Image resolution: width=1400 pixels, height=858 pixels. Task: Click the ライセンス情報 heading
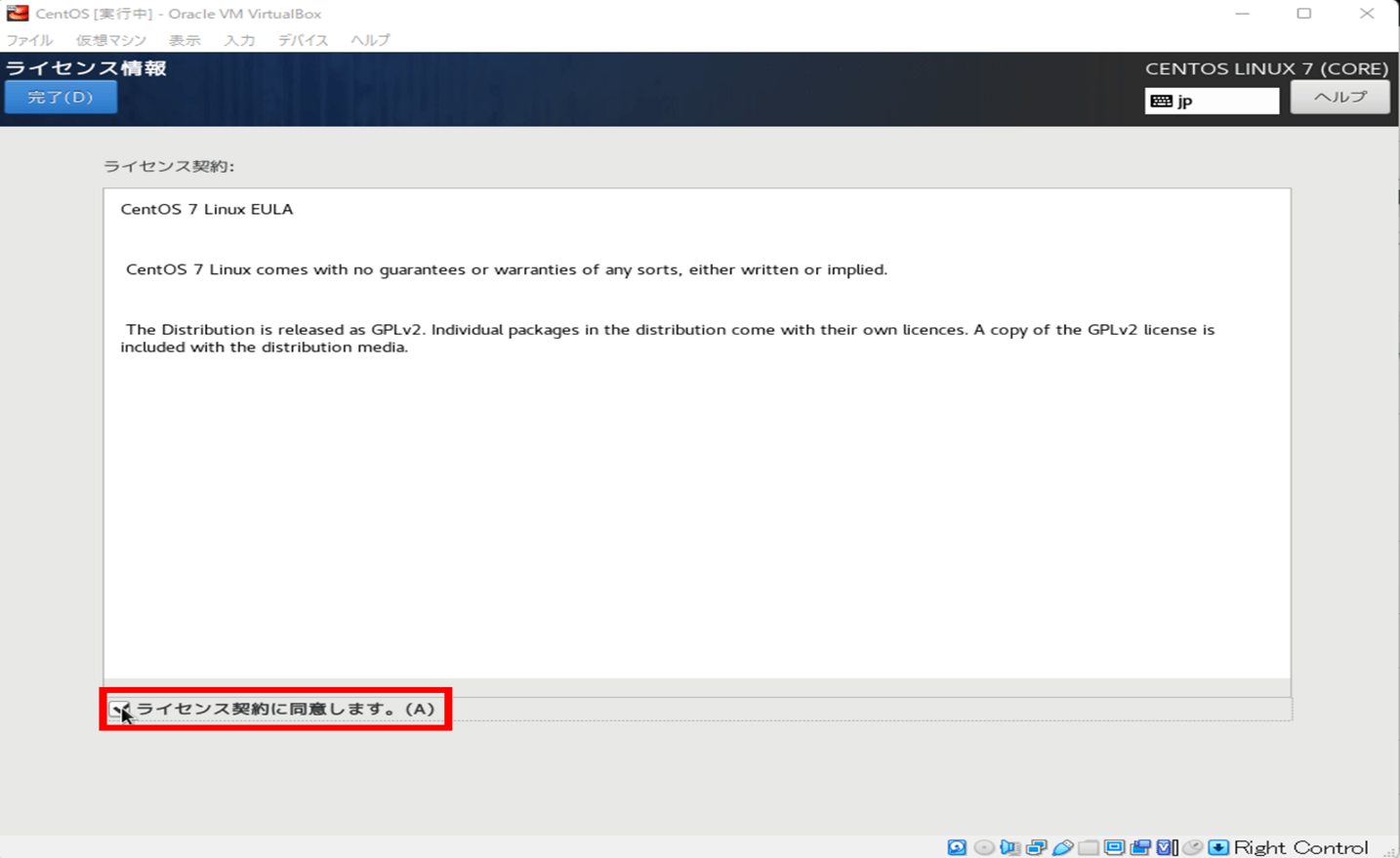coord(86,68)
